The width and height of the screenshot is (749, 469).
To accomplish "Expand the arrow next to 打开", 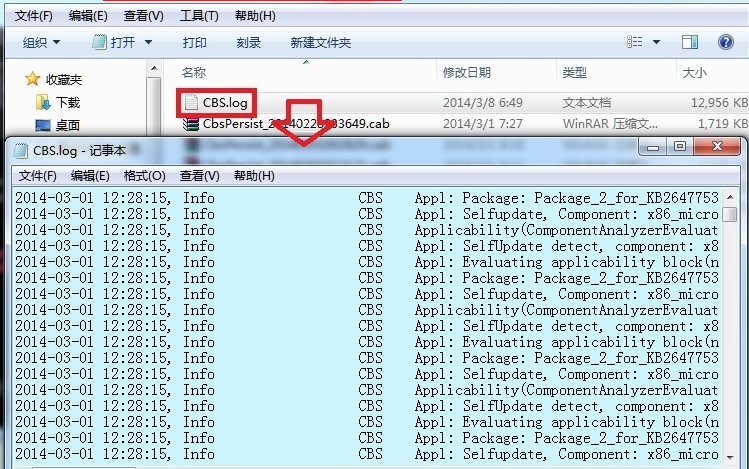I will tap(149, 42).
